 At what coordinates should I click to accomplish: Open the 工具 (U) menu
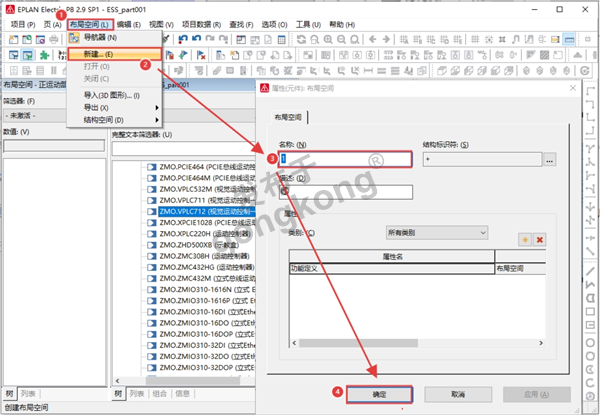[308, 24]
